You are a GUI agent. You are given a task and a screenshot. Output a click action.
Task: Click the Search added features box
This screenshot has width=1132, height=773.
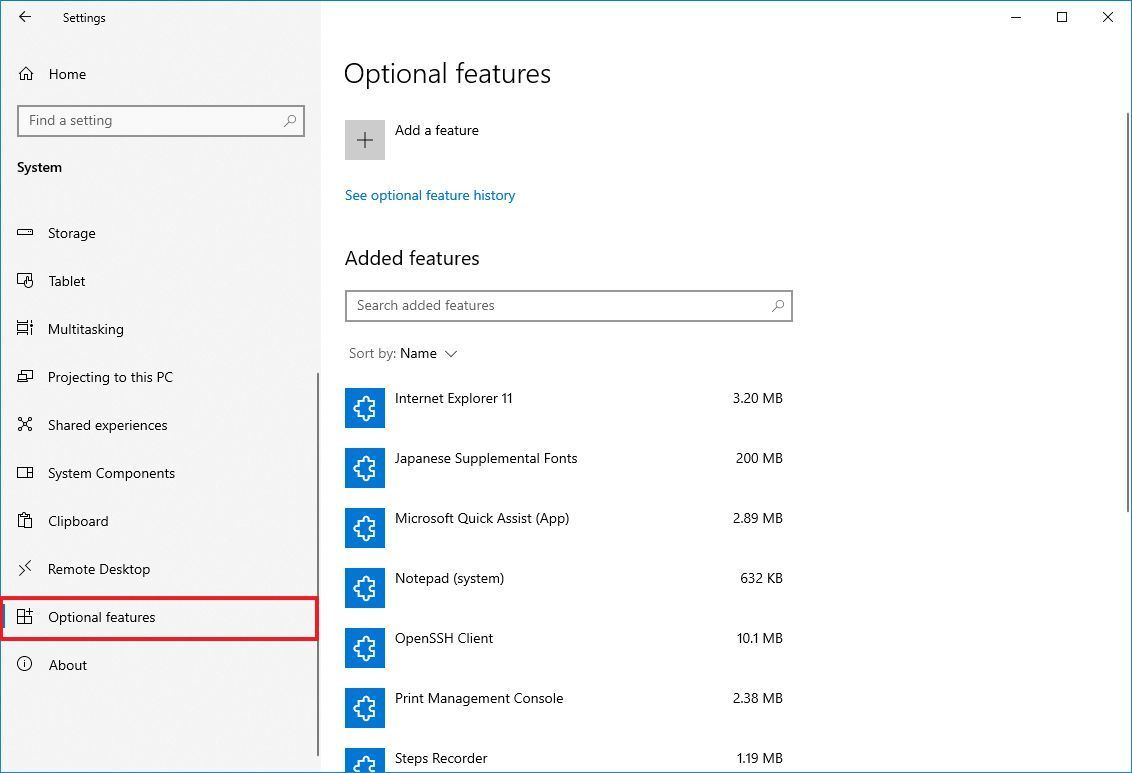(x=568, y=305)
